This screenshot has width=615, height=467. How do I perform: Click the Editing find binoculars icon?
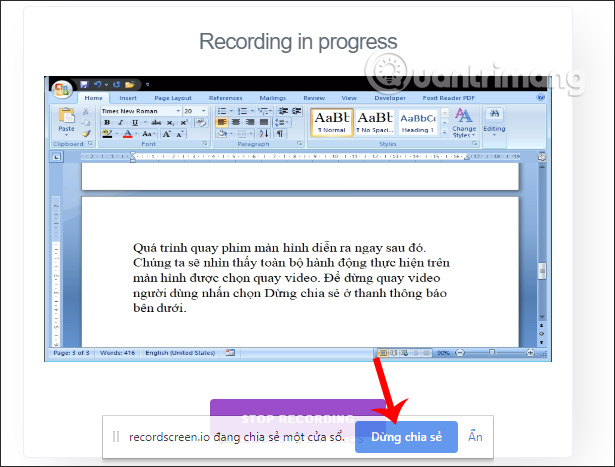click(x=494, y=114)
